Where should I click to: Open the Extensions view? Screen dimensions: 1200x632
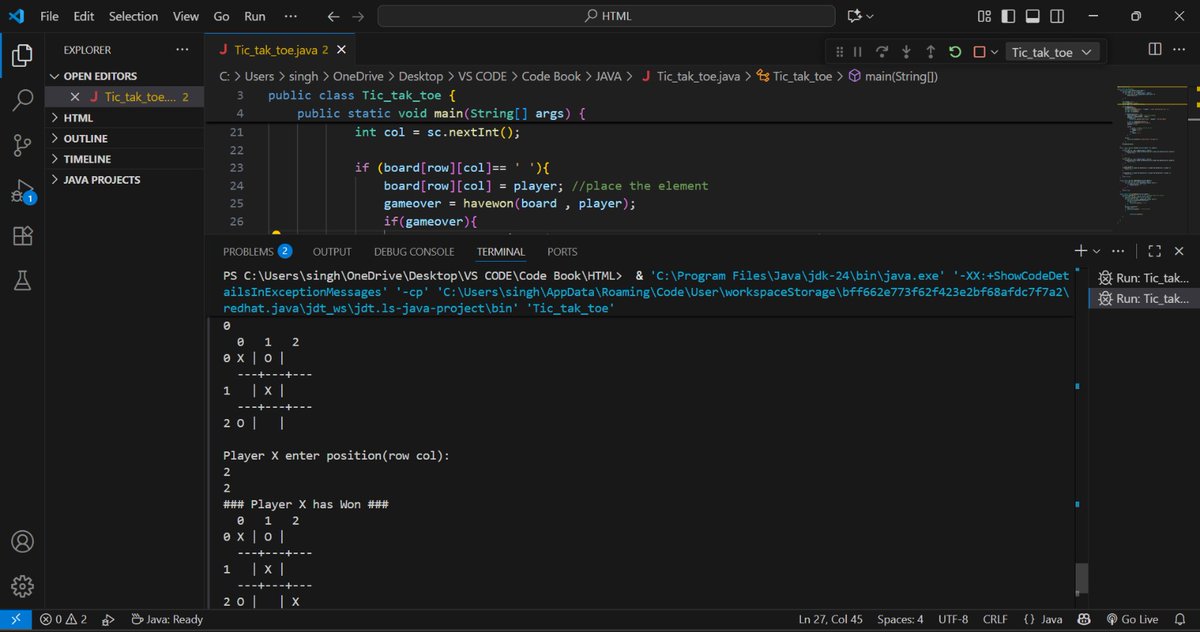click(22, 236)
